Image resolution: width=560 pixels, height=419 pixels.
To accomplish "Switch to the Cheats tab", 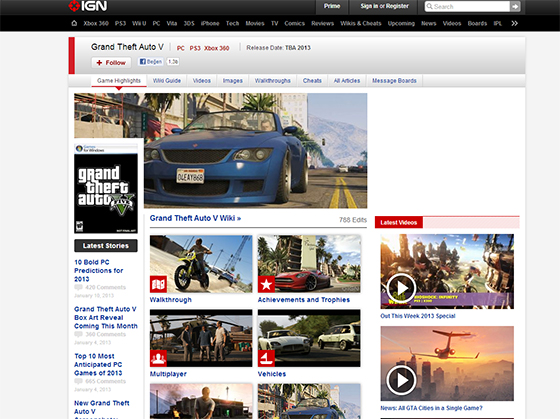I will coord(312,81).
